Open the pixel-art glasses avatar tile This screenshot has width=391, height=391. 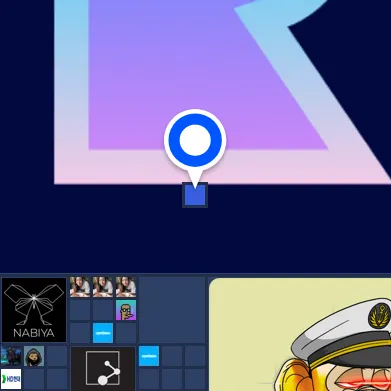(x=126, y=310)
